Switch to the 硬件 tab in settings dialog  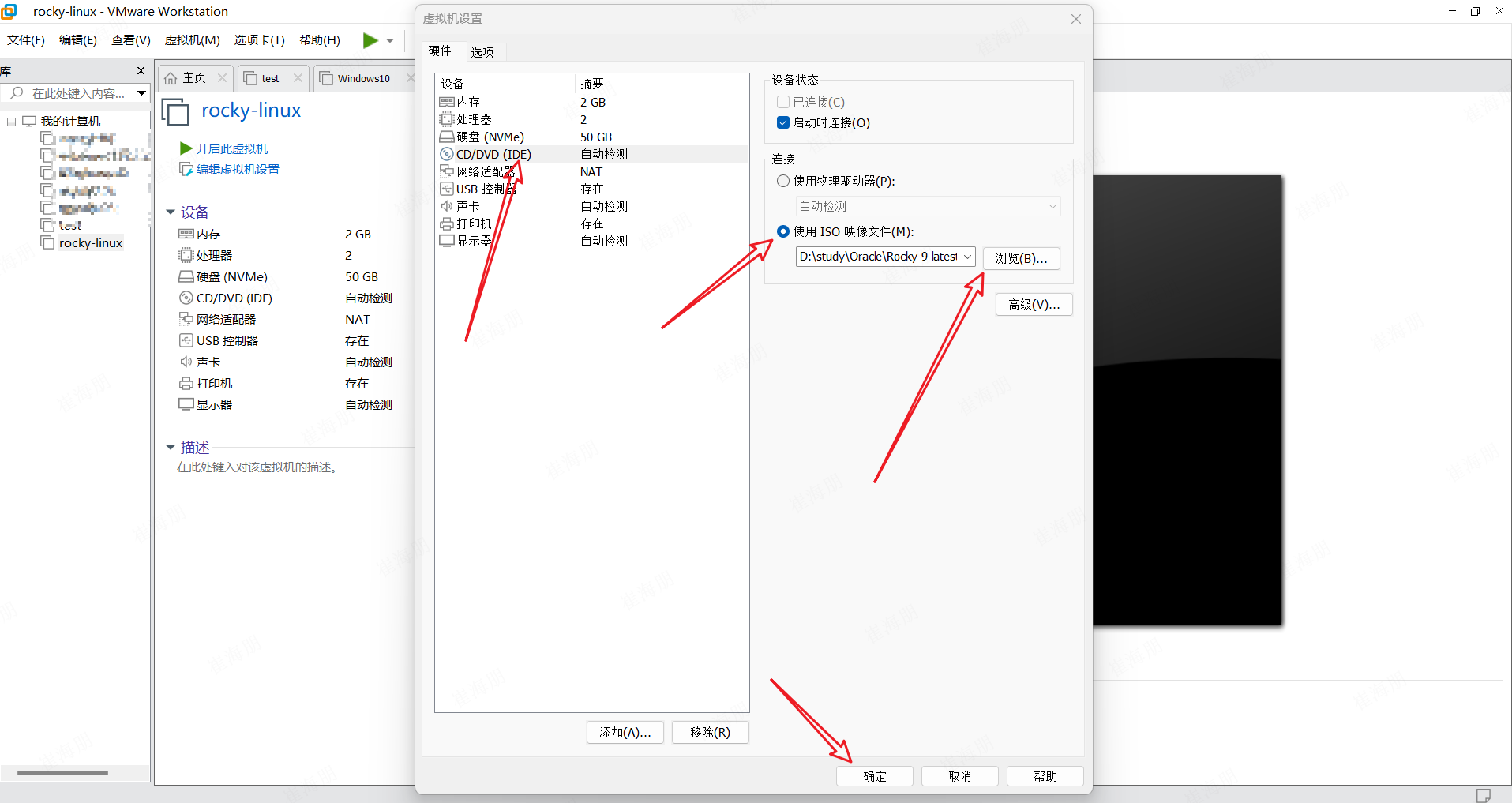(440, 51)
